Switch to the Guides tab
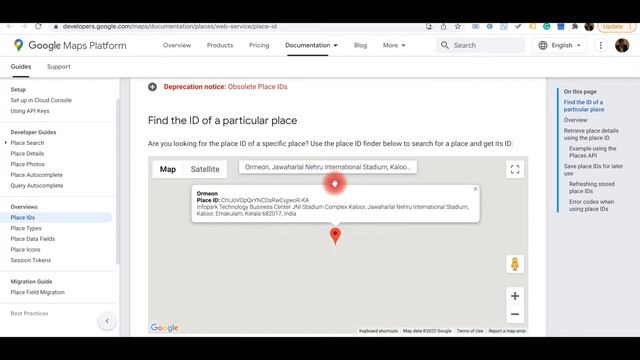The height and width of the screenshot is (360, 640). (x=21, y=67)
